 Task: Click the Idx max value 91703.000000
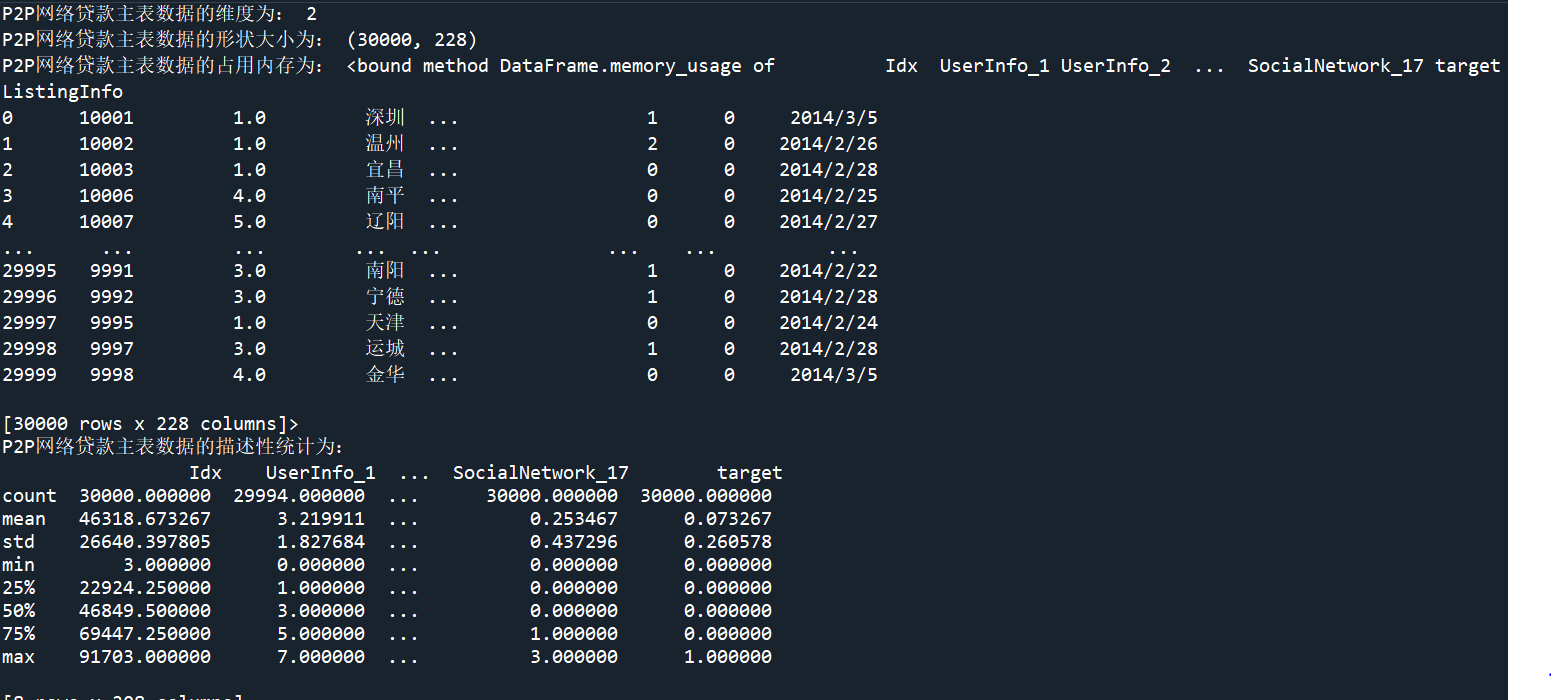(145, 657)
